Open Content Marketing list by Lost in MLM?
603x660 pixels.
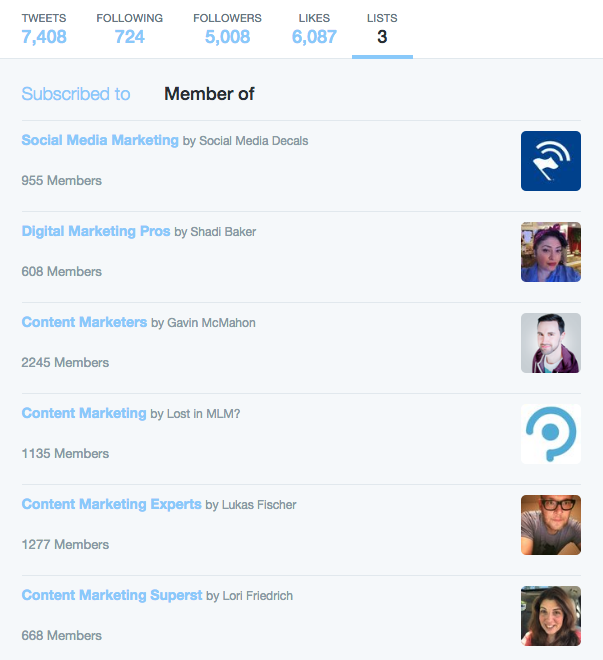(x=84, y=413)
